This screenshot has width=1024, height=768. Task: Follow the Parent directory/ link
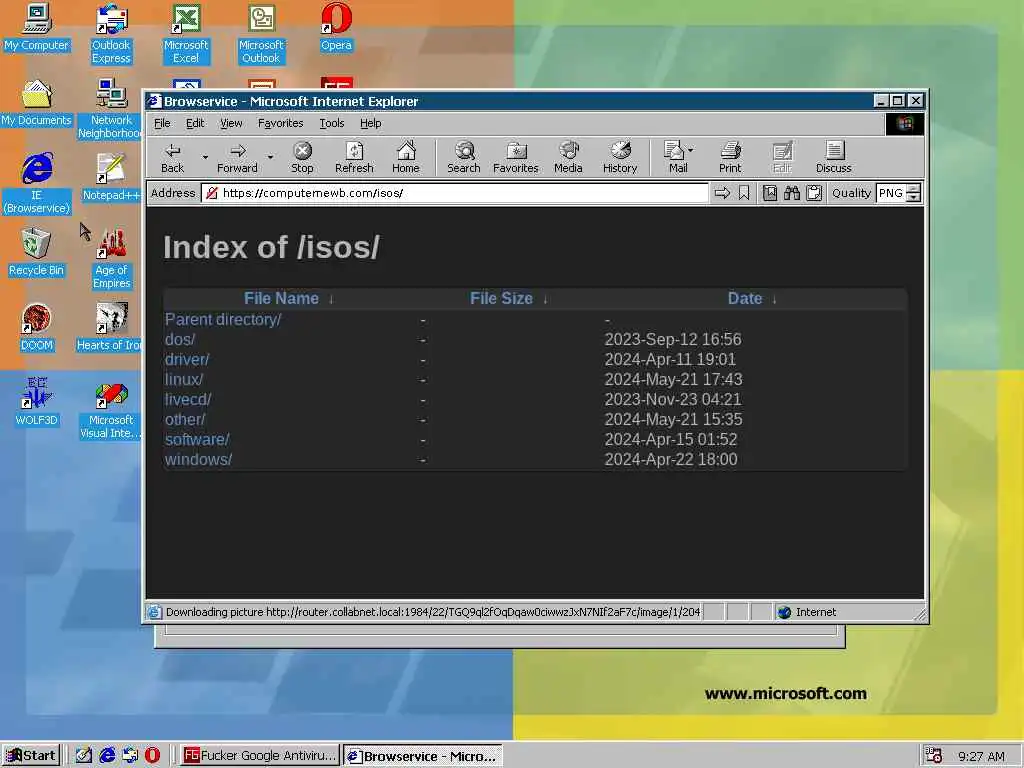click(223, 319)
